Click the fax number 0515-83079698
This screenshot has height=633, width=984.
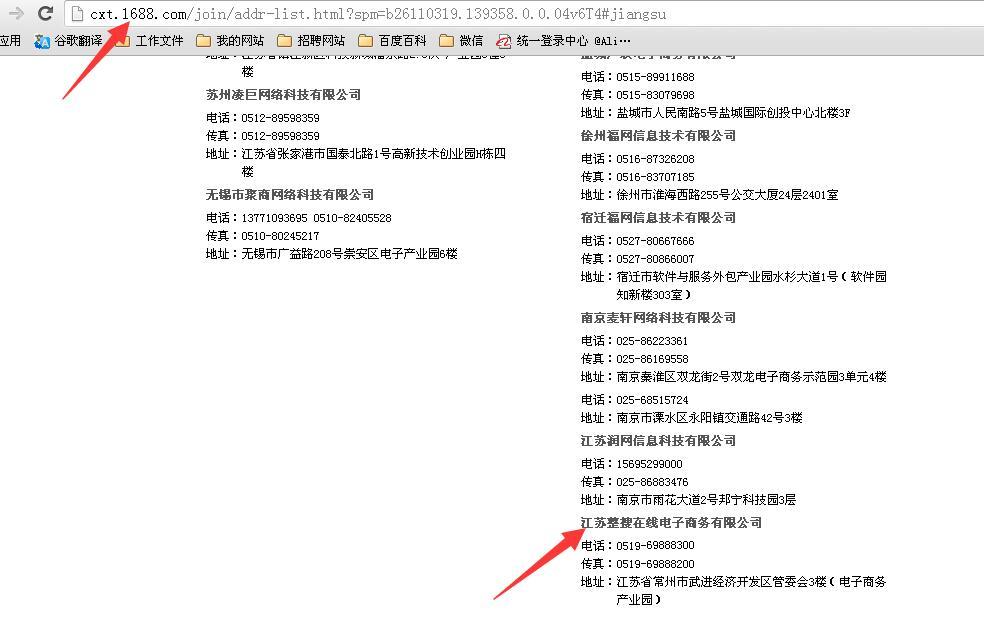click(655, 95)
